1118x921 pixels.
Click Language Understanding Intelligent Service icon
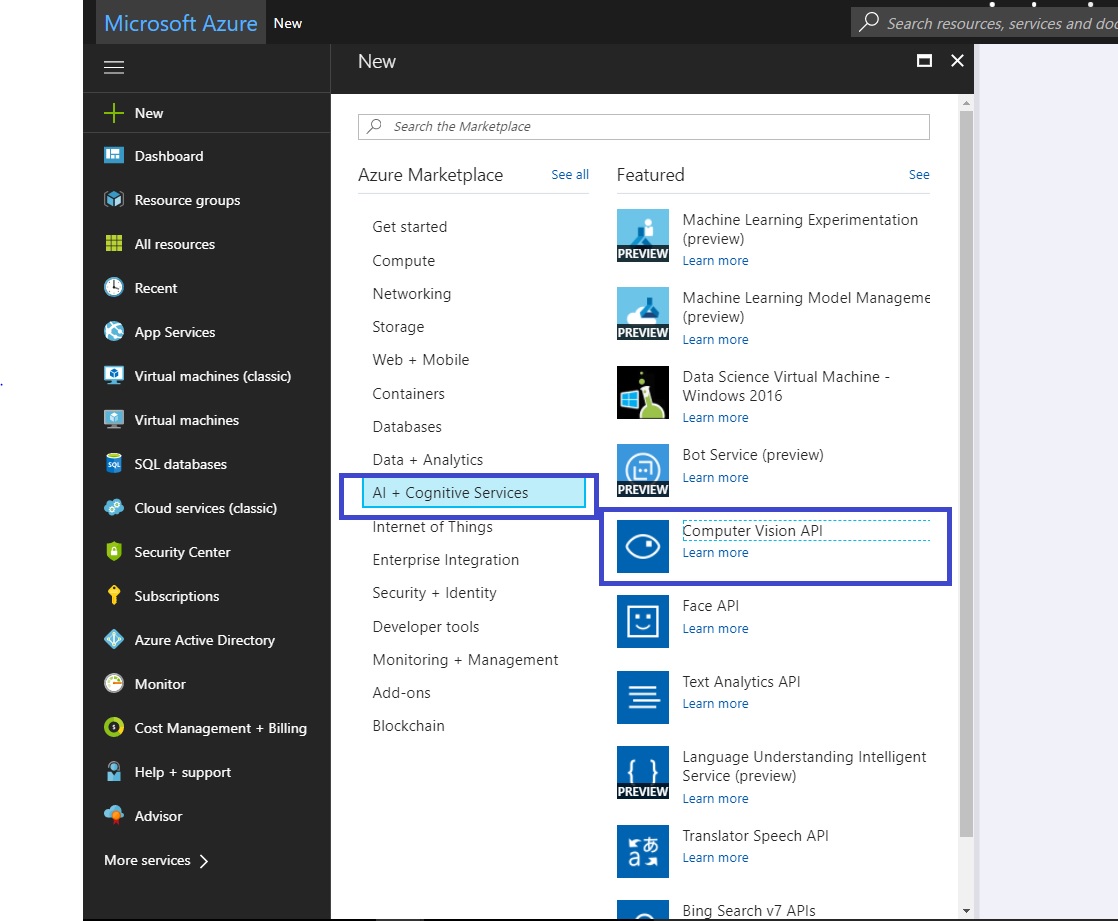pyautogui.click(x=642, y=773)
